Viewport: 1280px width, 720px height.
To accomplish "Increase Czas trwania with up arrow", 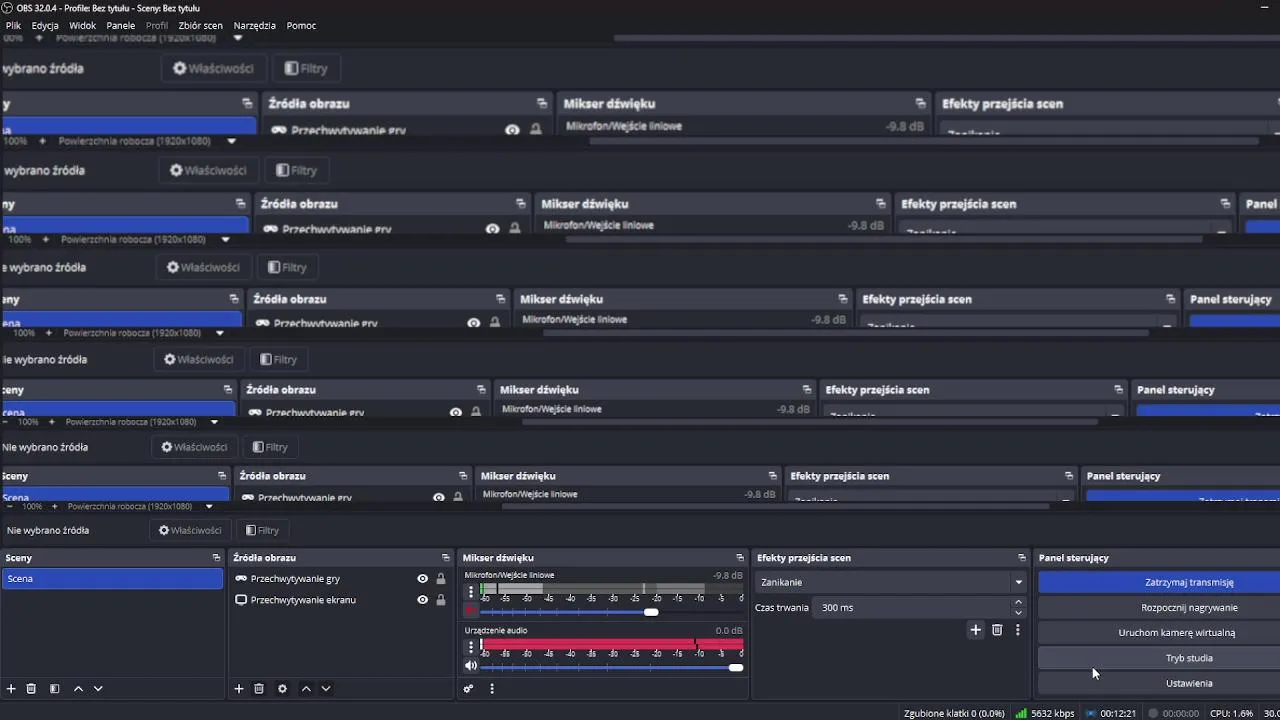I will (1019, 602).
